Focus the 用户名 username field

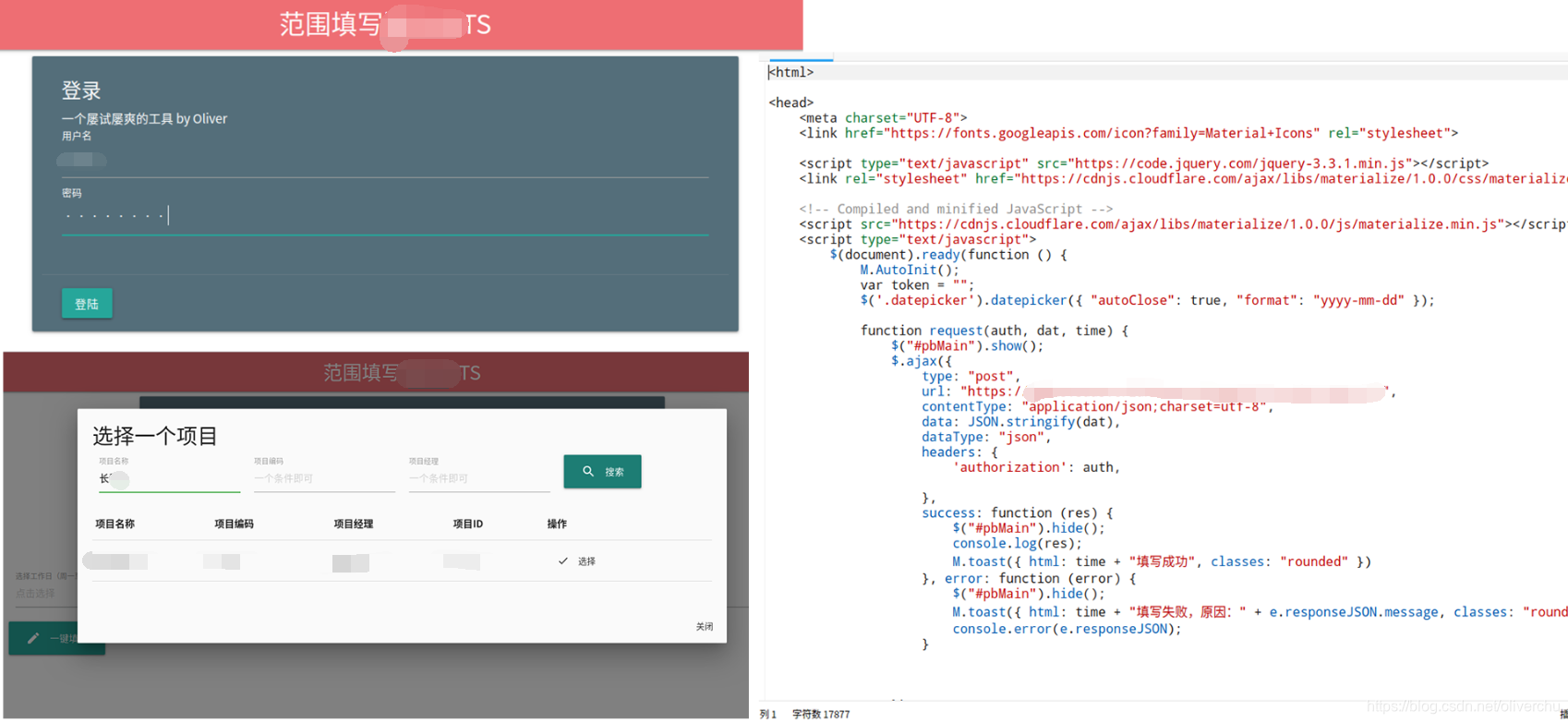(385, 161)
